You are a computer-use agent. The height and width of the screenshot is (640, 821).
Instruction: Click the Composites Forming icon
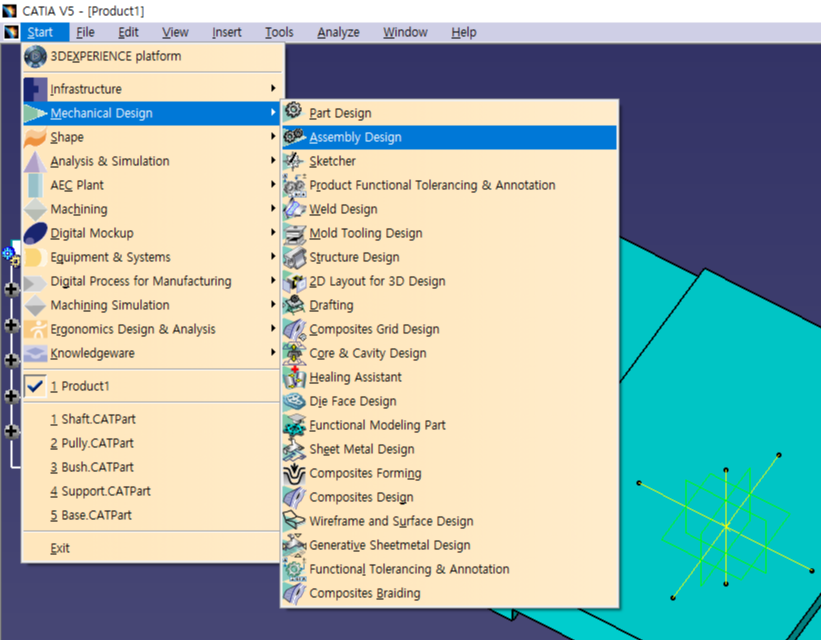[294, 473]
